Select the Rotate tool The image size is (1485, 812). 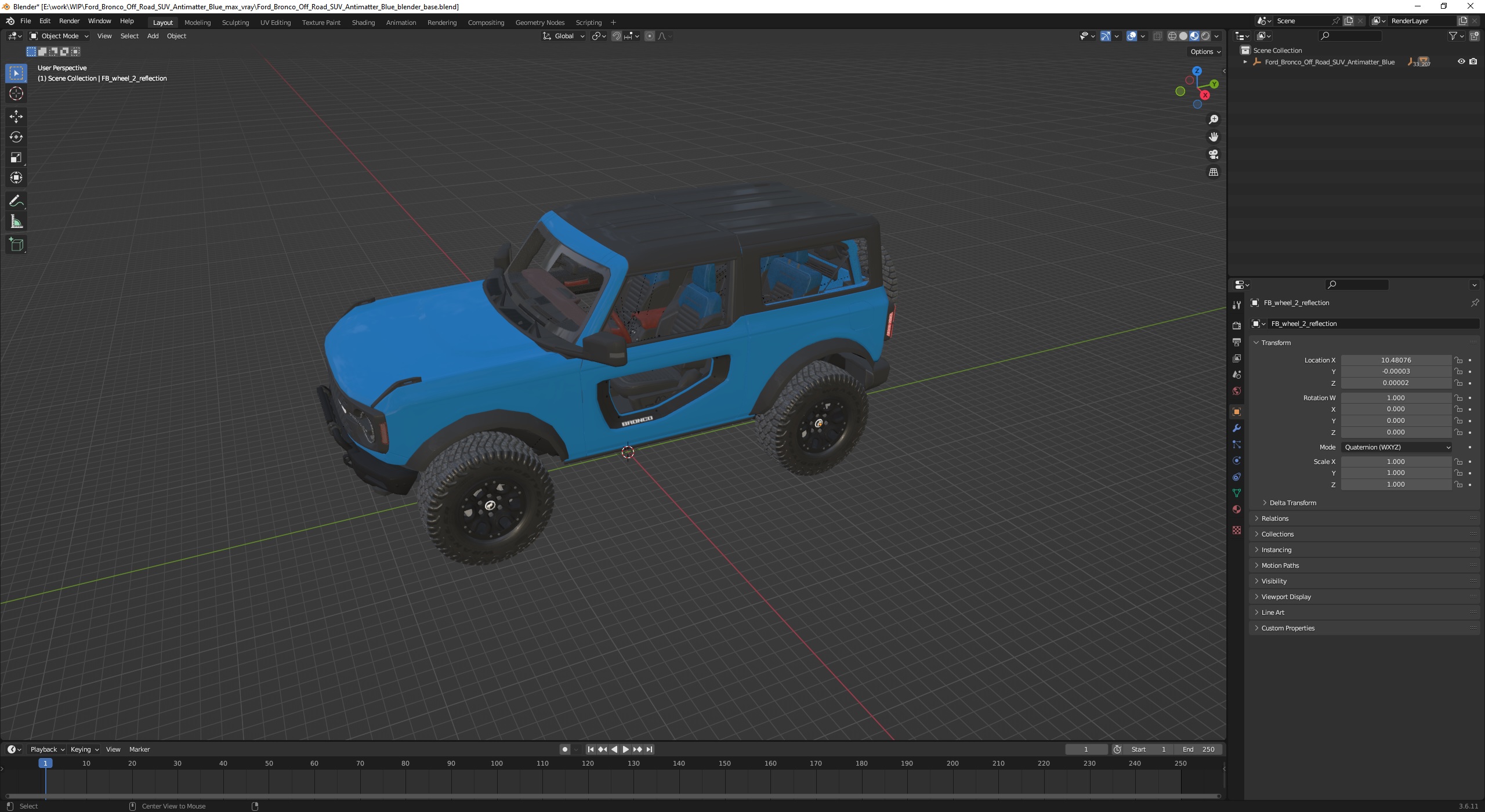tap(16, 137)
